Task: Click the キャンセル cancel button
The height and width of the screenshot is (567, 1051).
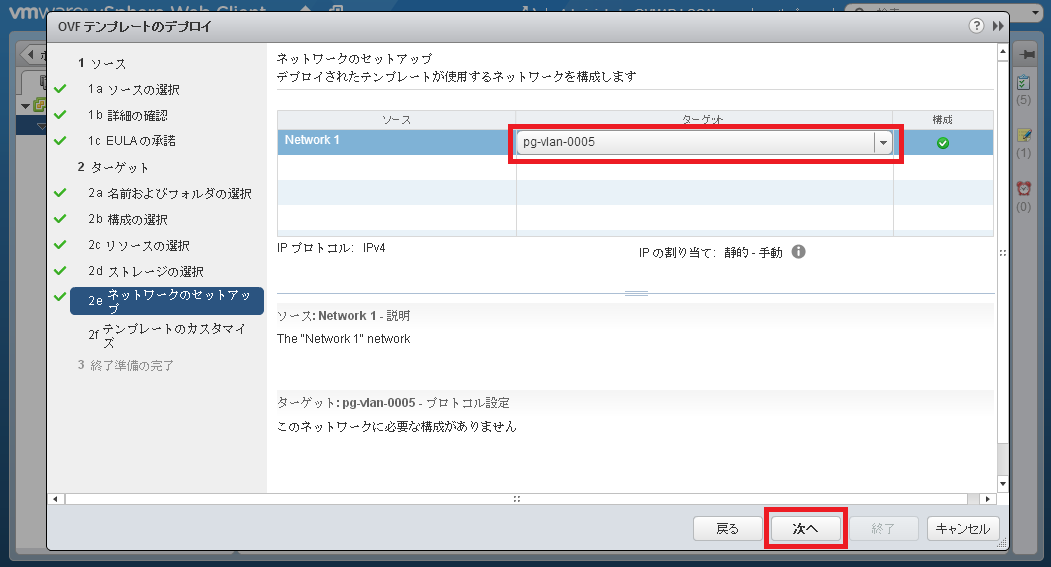Action: coord(963,529)
